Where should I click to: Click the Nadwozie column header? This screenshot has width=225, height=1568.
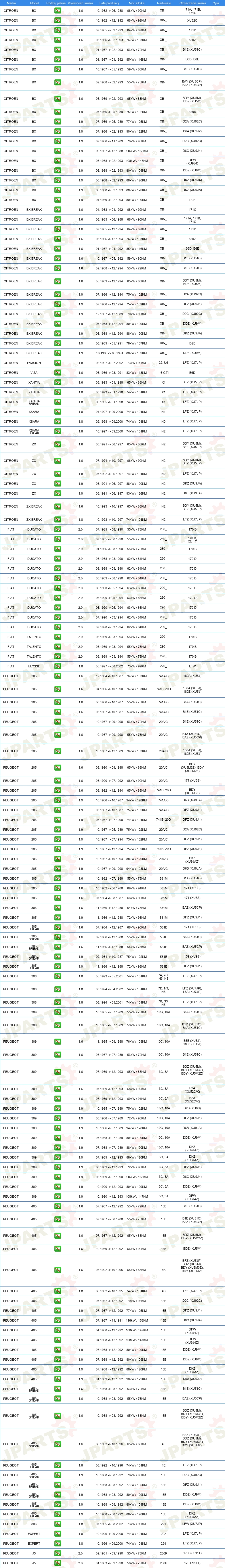pyautogui.click(x=163, y=3)
